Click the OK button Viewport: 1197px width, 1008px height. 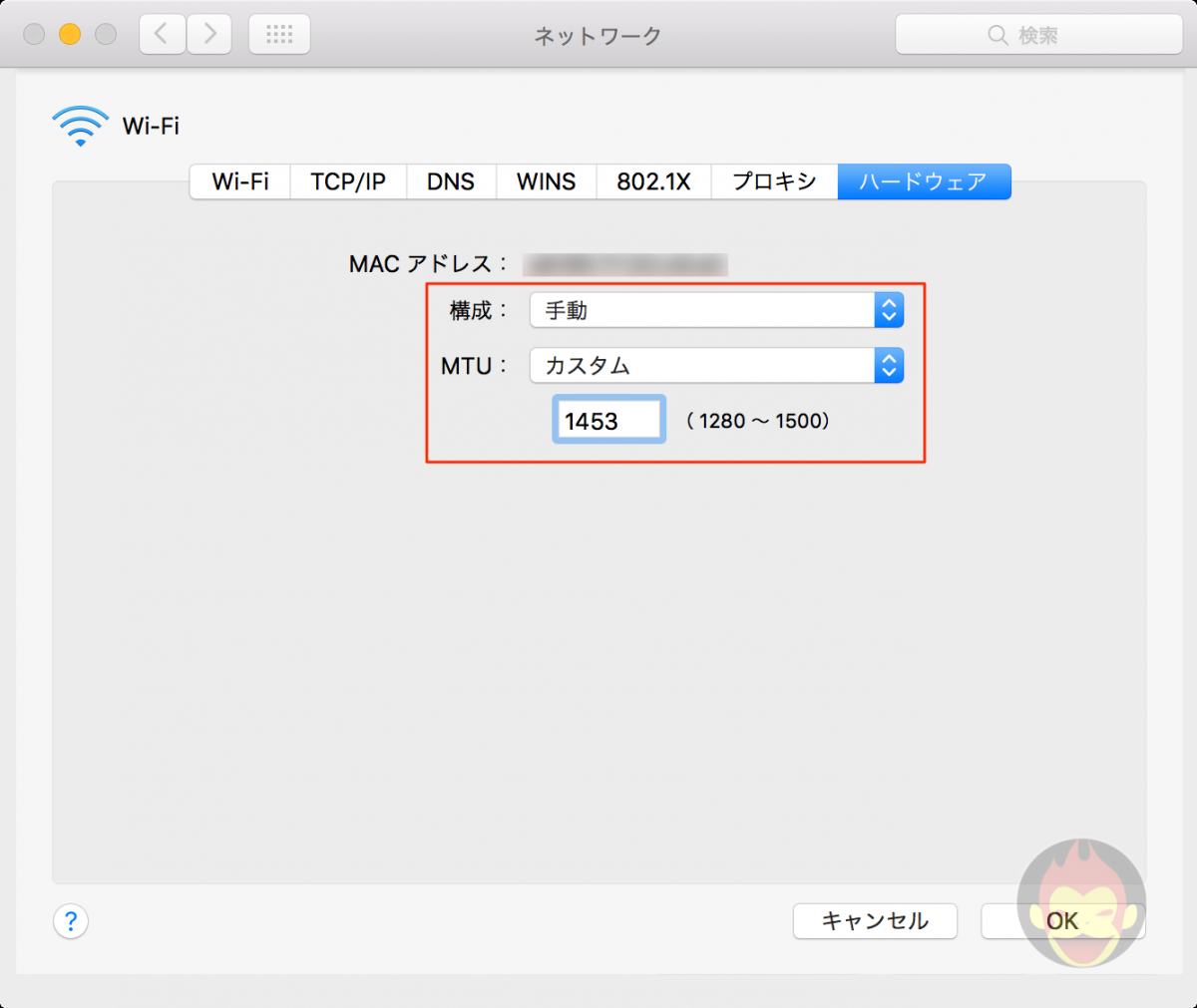(x=1063, y=921)
